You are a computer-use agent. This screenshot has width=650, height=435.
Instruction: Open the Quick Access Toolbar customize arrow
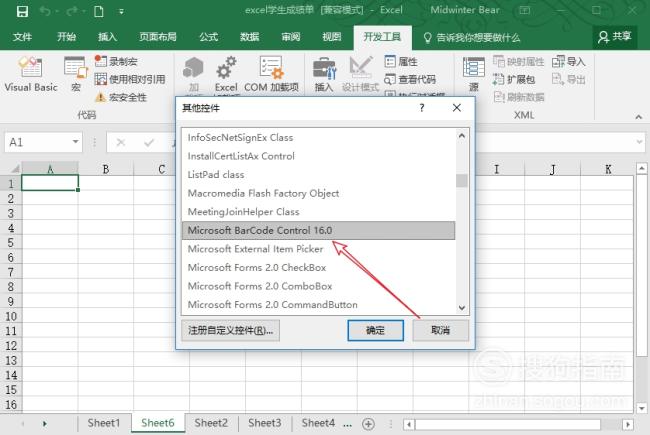[x=121, y=12]
